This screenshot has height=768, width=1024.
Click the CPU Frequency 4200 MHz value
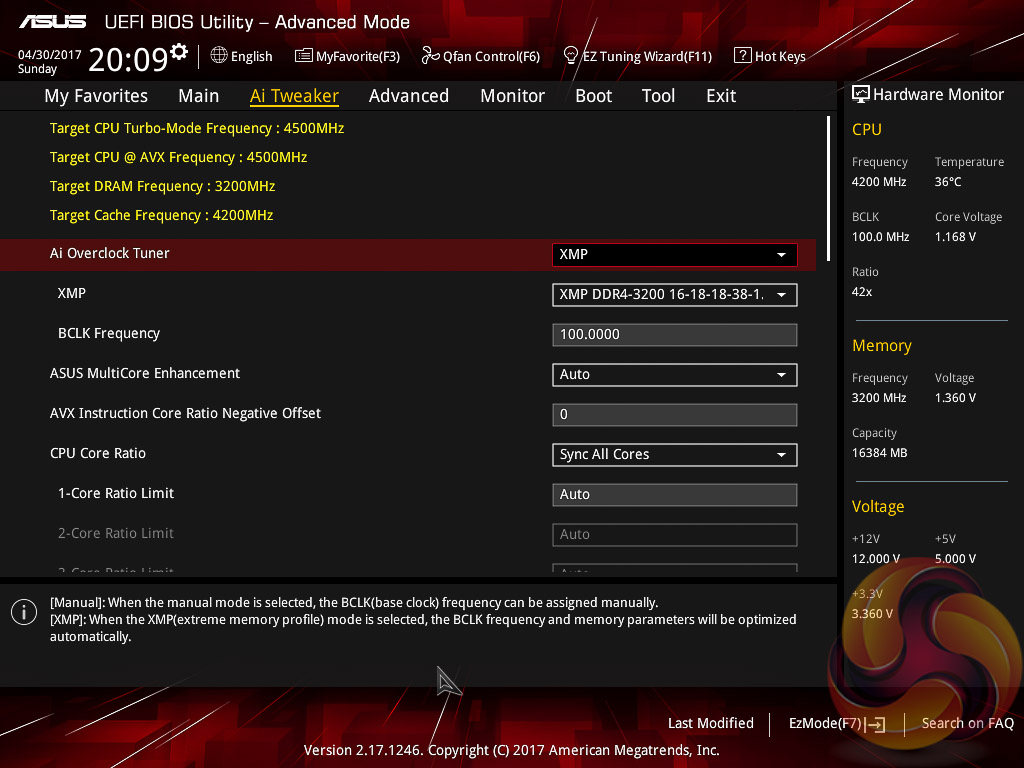coord(879,182)
